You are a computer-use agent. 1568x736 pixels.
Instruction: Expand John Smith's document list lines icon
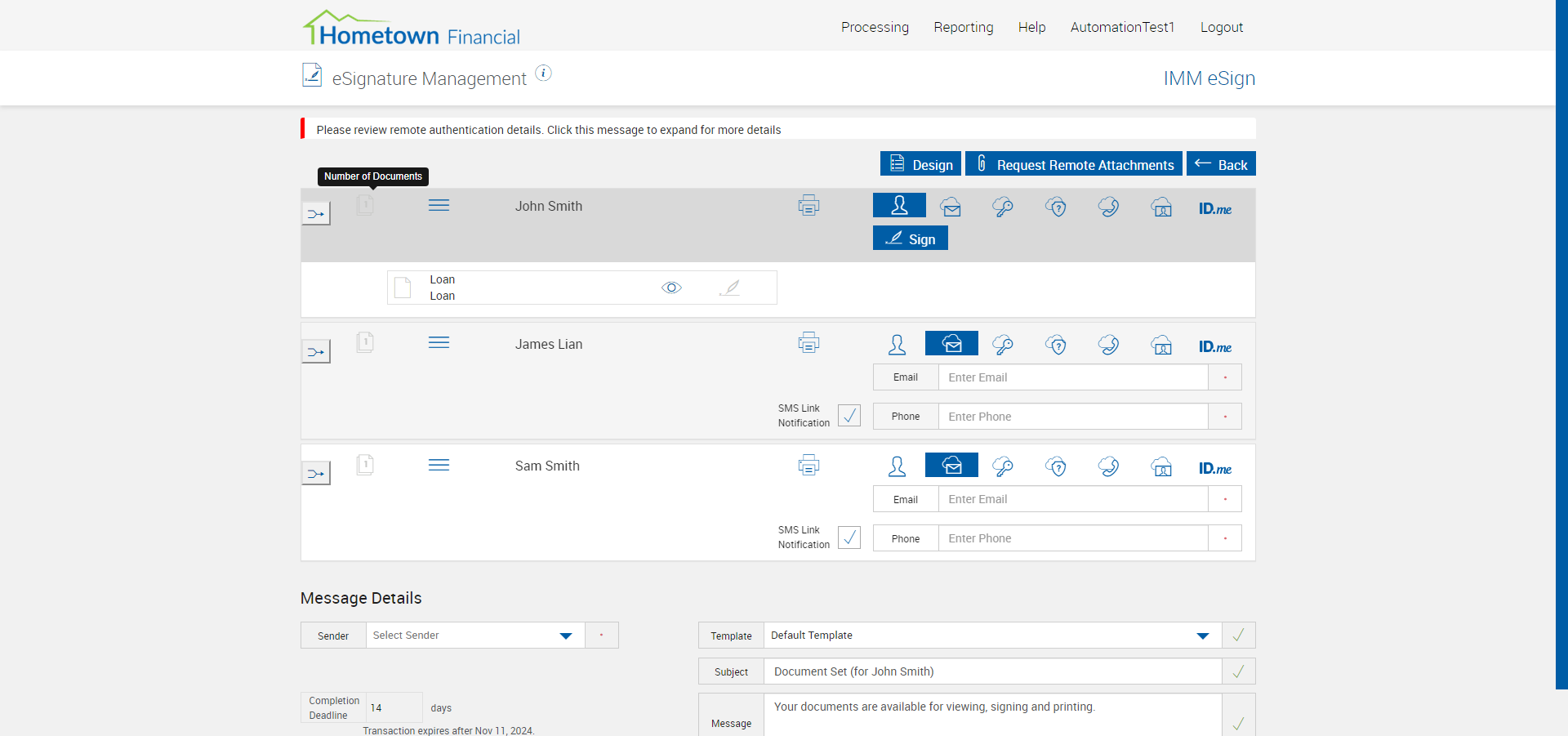(x=439, y=205)
